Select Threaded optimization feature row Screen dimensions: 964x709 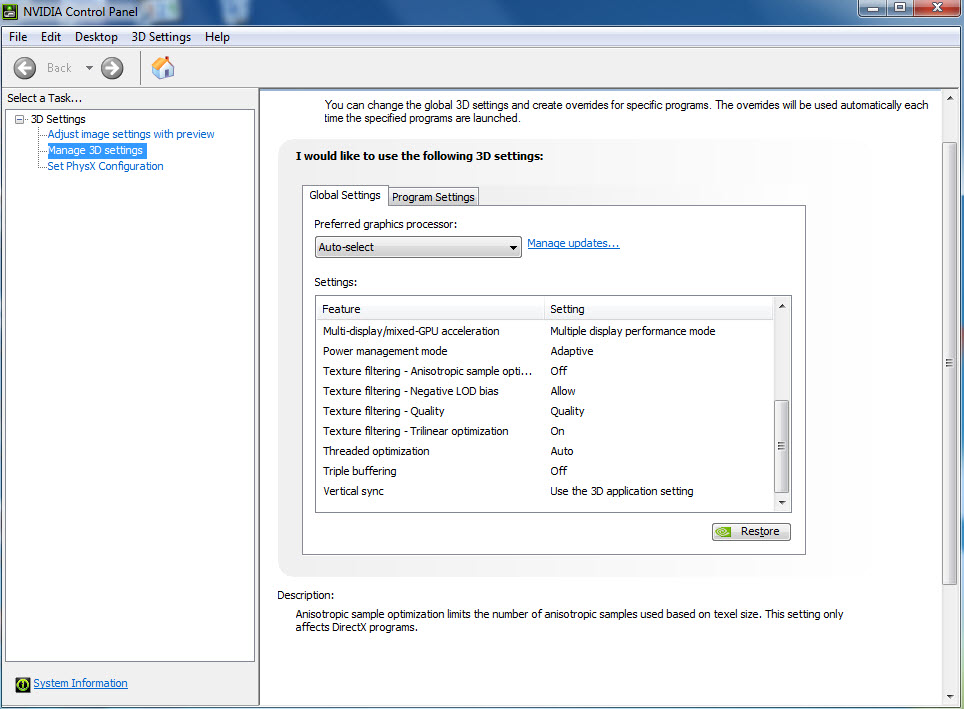pos(545,451)
